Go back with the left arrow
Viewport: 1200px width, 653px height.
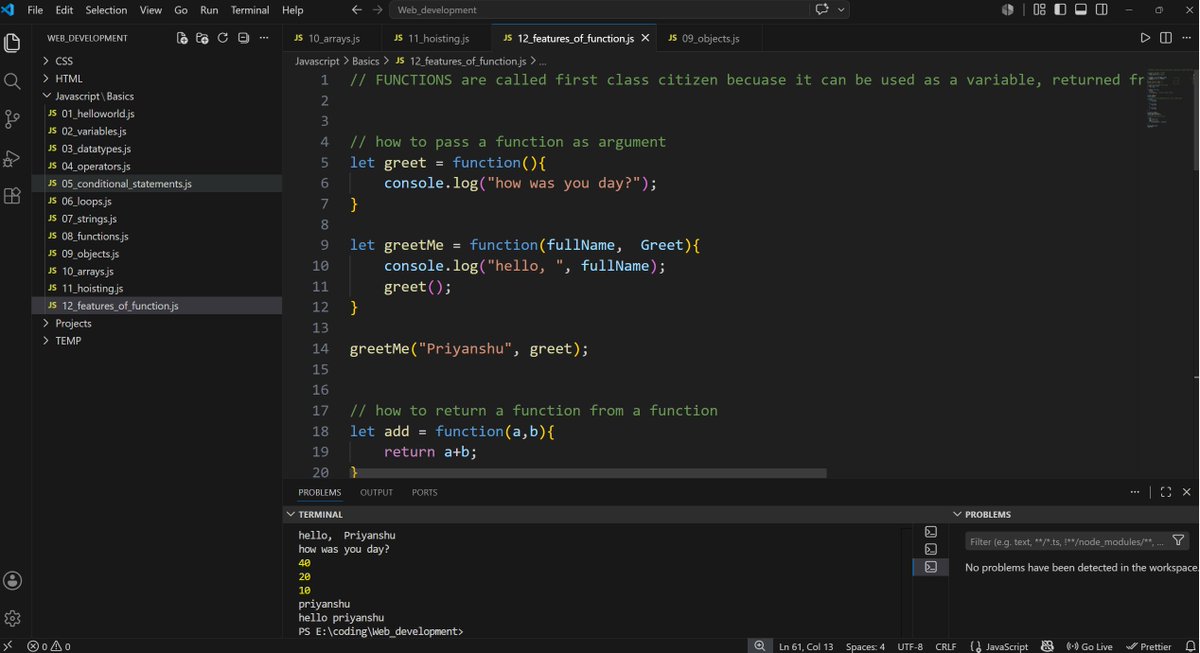pyautogui.click(x=357, y=10)
